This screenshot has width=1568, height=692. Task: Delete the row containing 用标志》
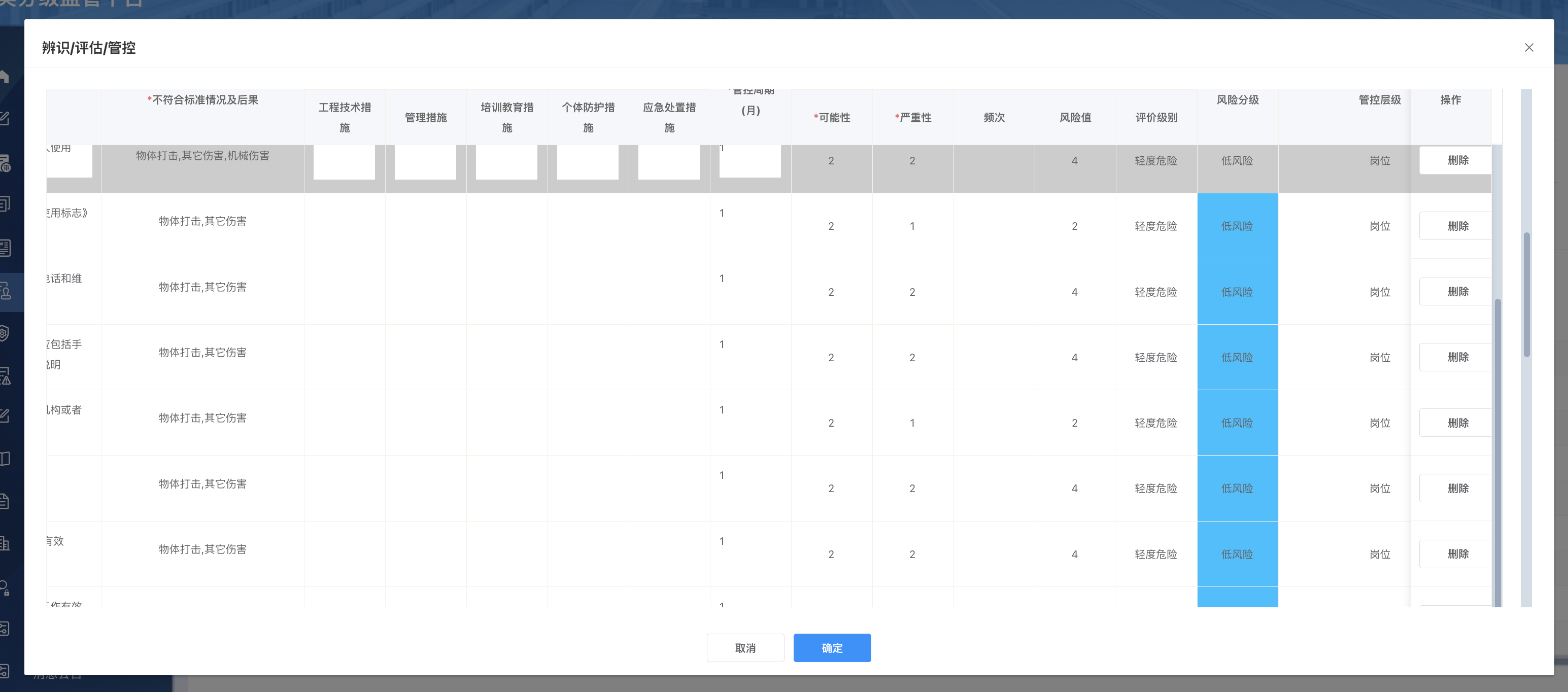(1457, 226)
